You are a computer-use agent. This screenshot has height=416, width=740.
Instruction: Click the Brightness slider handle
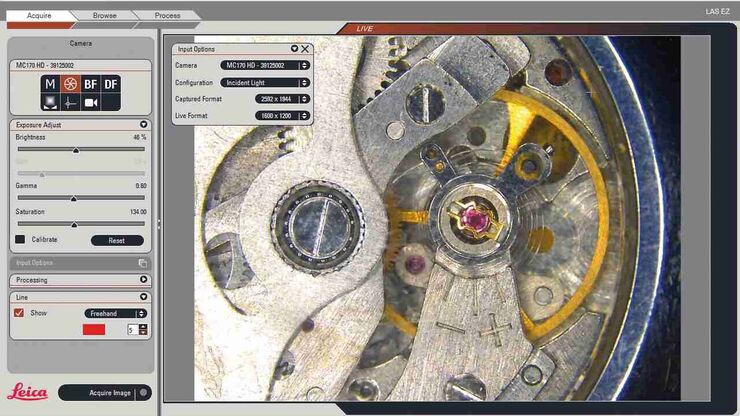tap(76, 150)
